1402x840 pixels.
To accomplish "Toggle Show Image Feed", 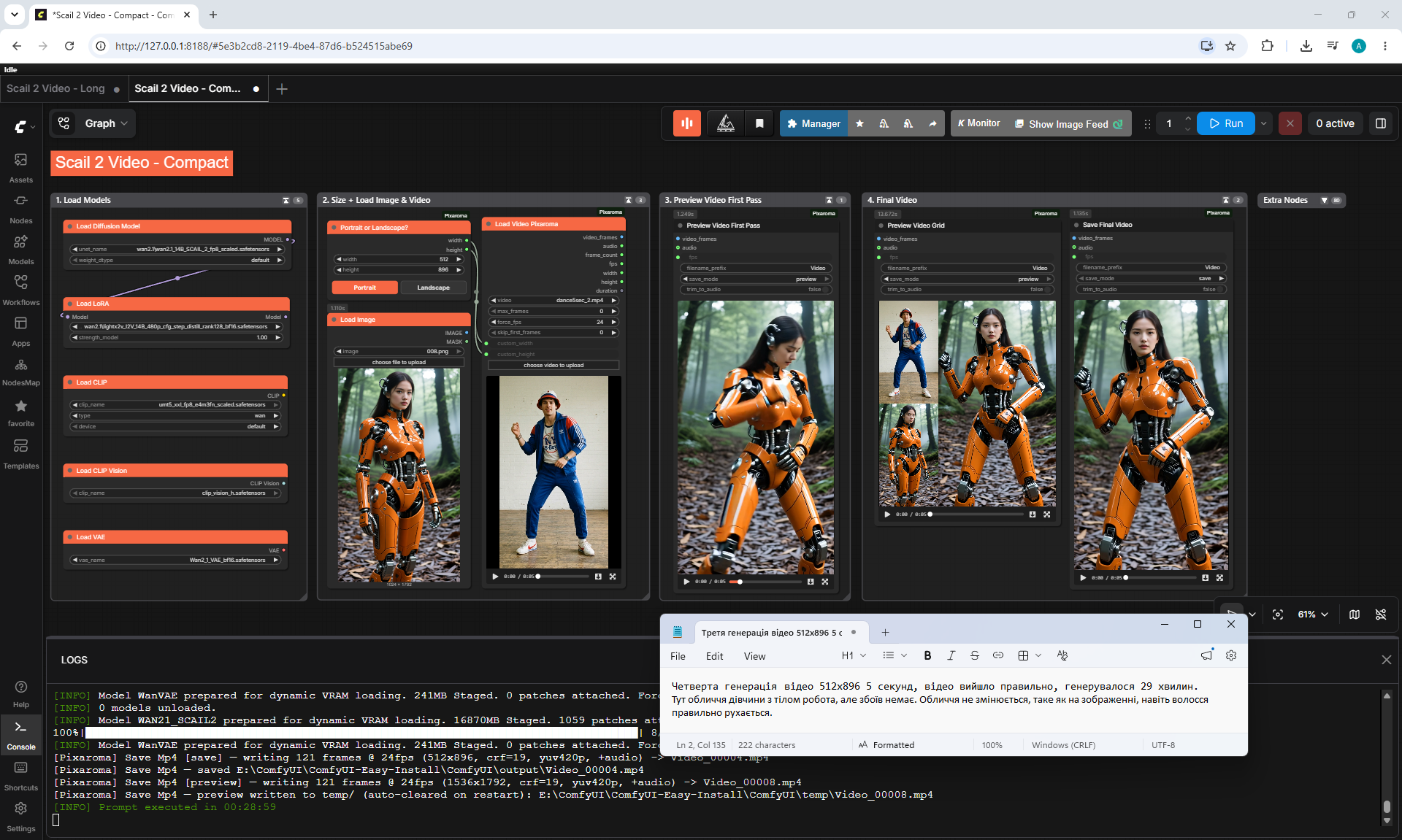I will (x=1068, y=124).
